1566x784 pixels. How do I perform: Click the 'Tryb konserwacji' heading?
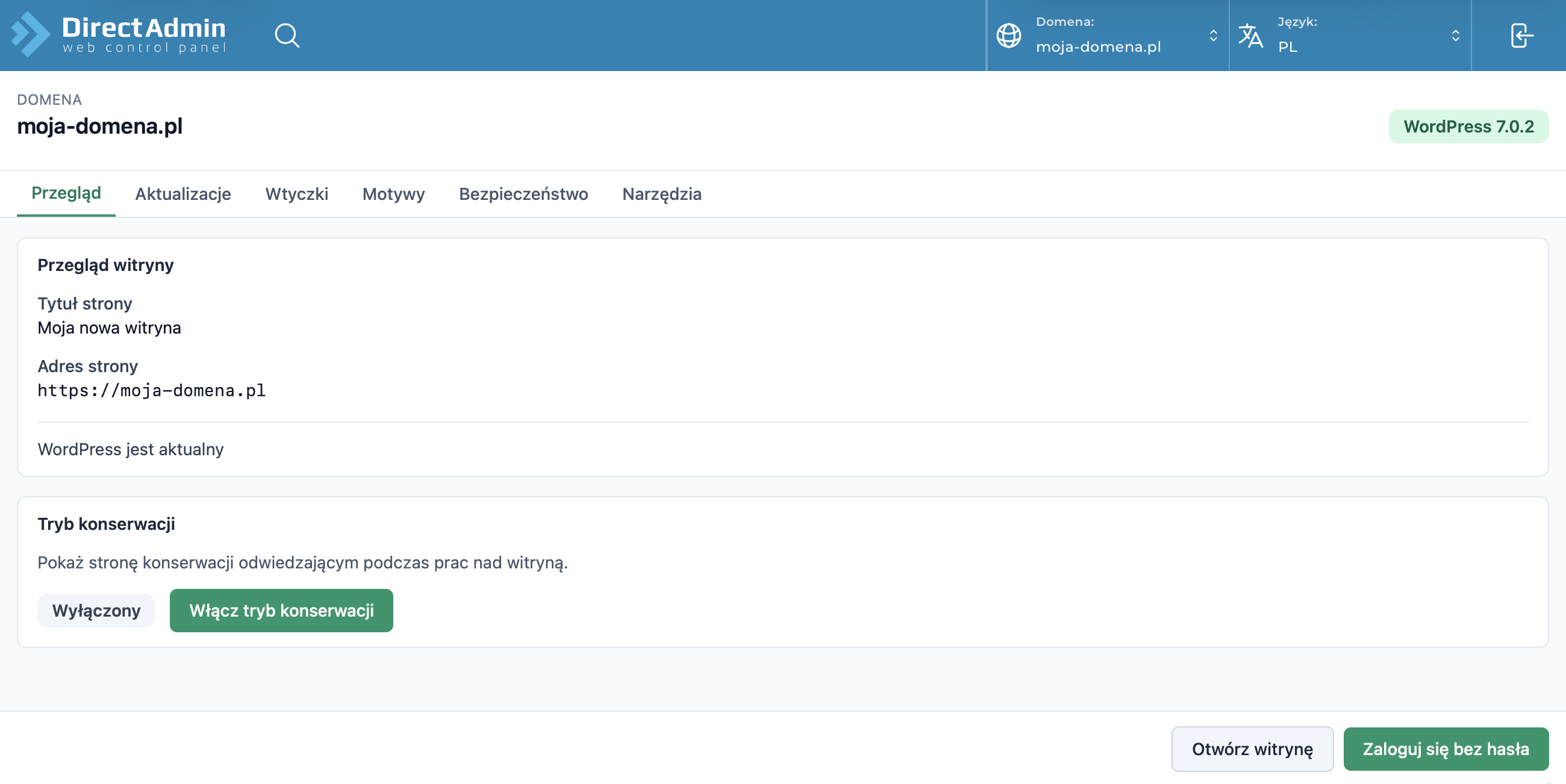pos(107,524)
